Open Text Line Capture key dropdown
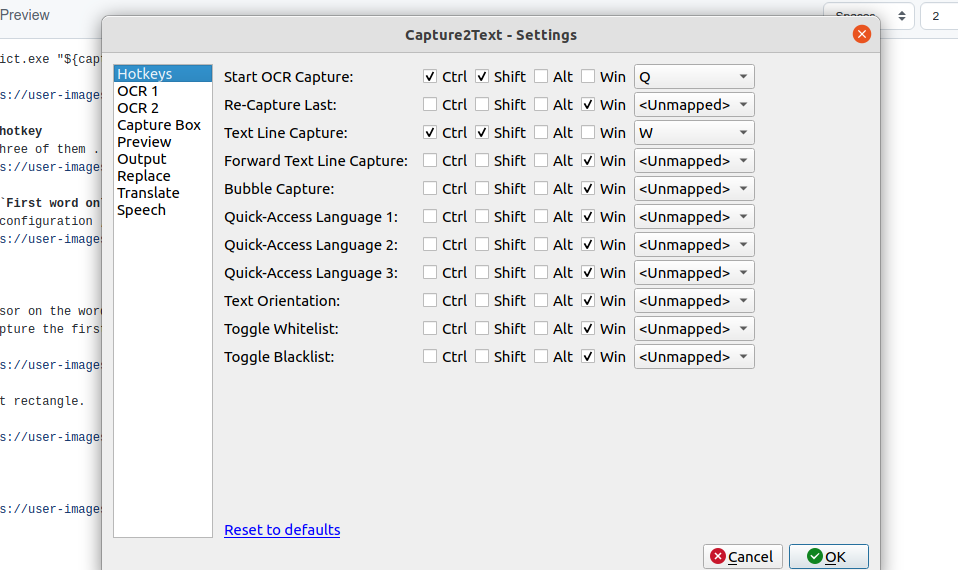The image size is (958, 570). tap(694, 133)
